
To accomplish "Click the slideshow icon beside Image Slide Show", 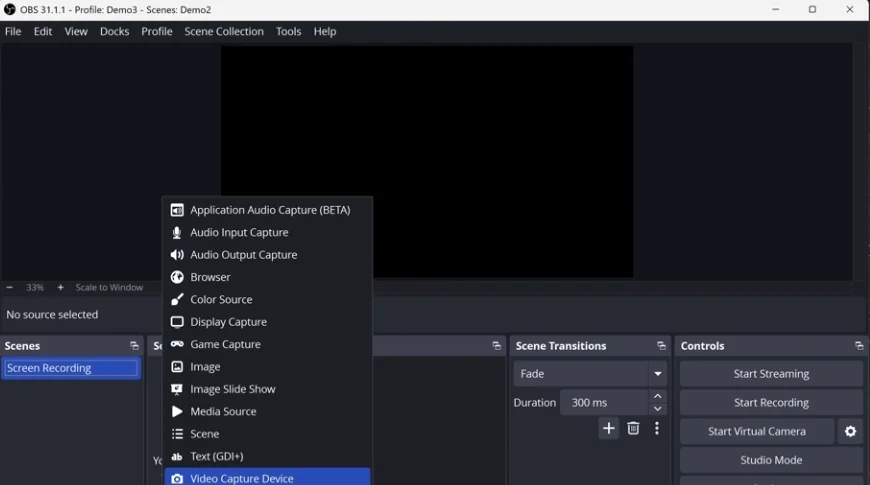I will 177,389.
